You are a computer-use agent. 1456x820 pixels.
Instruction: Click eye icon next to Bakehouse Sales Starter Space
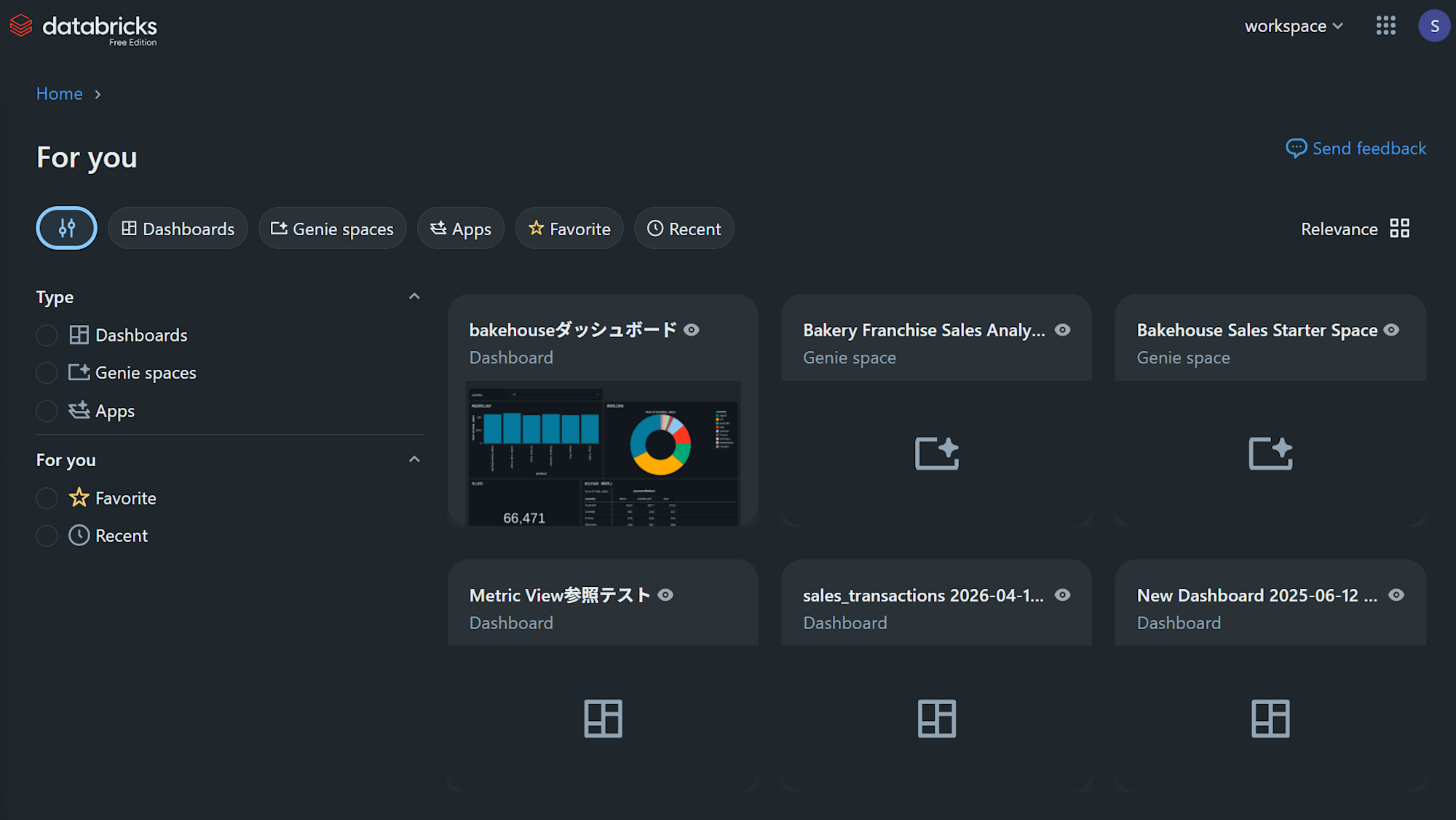[x=1391, y=330]
